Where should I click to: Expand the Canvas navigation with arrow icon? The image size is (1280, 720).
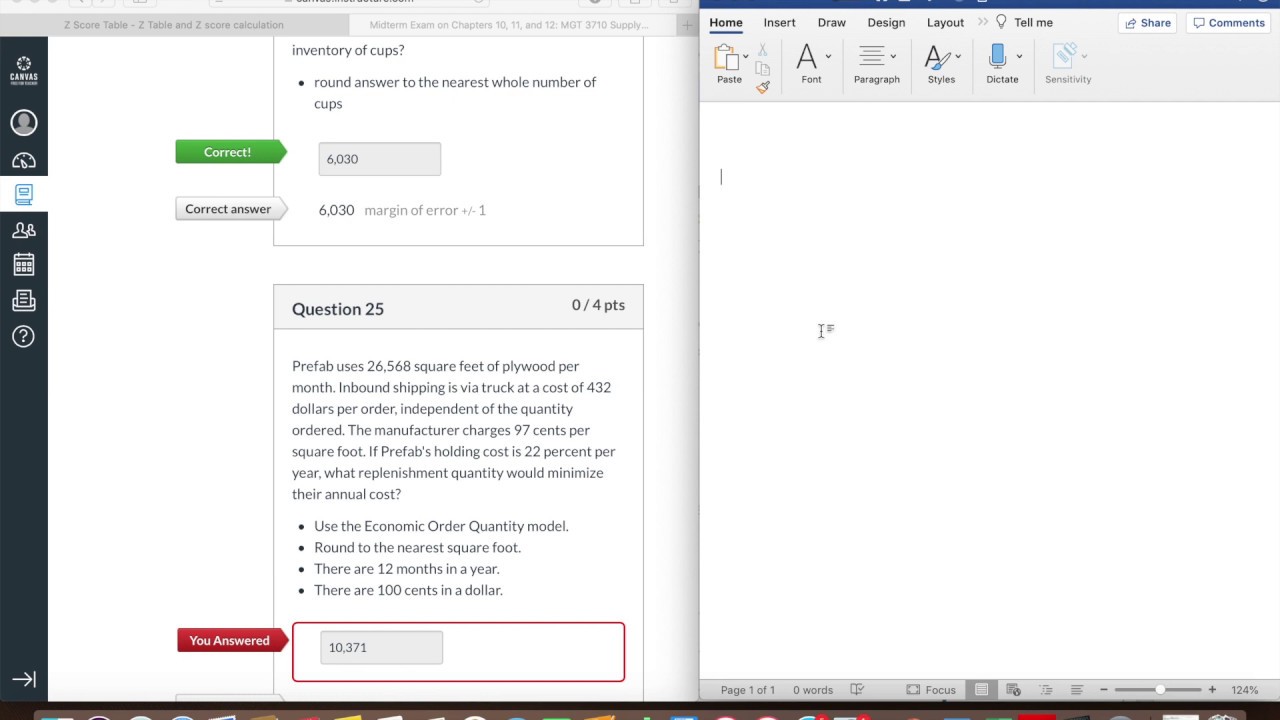(x=24, y=679)
